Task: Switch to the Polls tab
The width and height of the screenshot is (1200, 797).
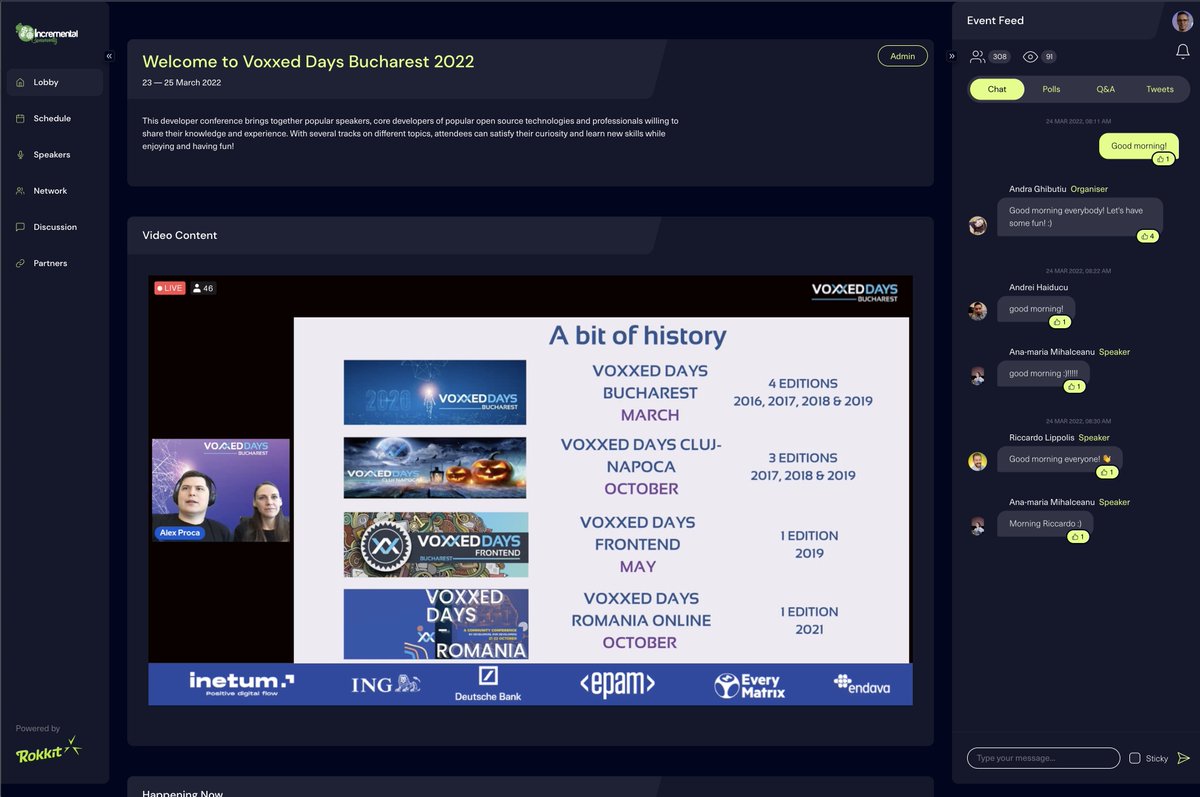Action: click(1051, 89)
